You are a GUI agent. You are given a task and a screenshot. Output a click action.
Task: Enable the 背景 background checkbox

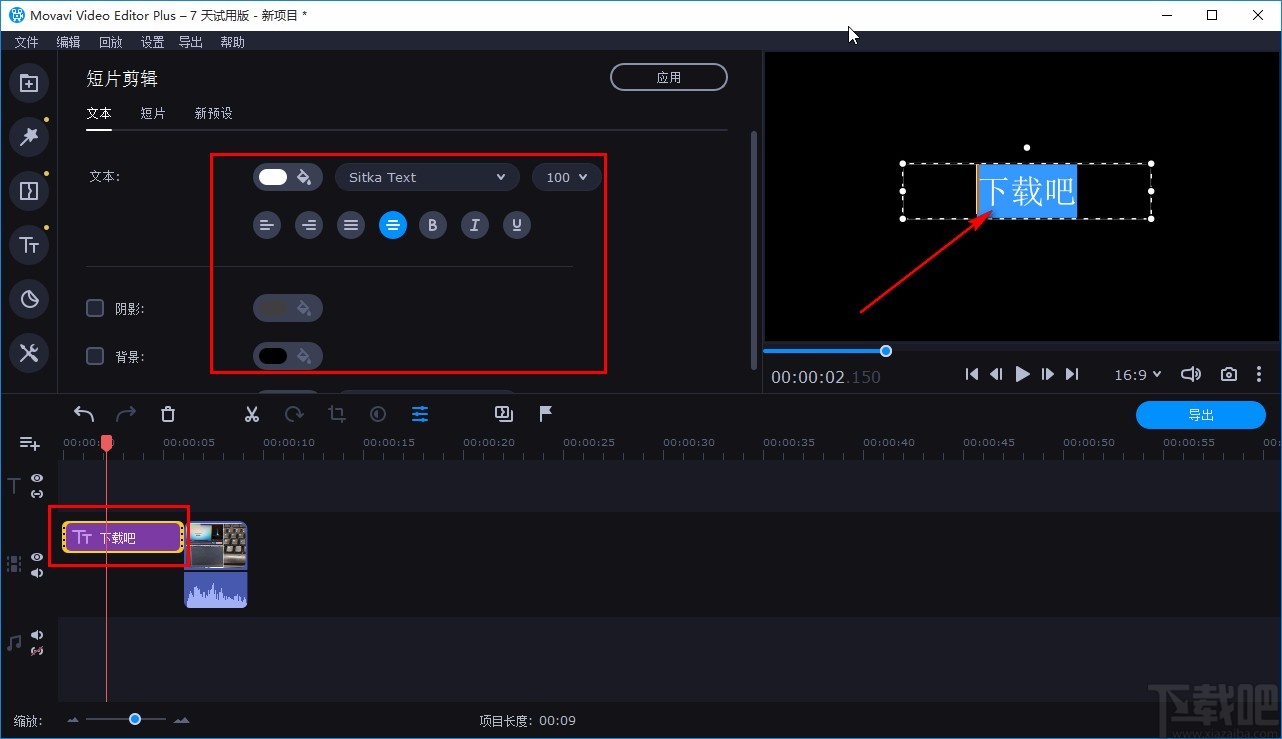click(x=95, y=356)
